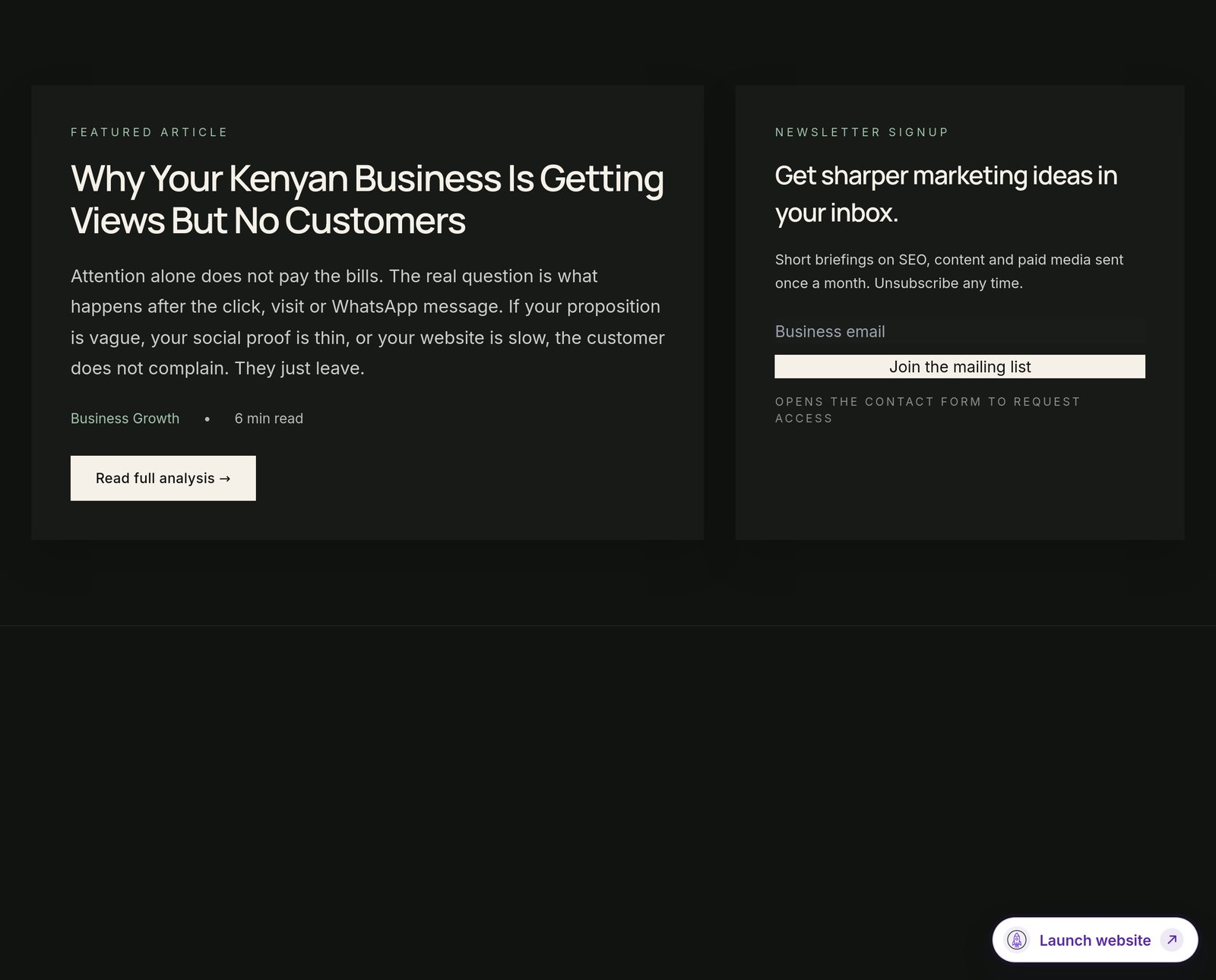
Task: Select the FEATURED ARTICLE label
Action: click(x=149, y=132)
